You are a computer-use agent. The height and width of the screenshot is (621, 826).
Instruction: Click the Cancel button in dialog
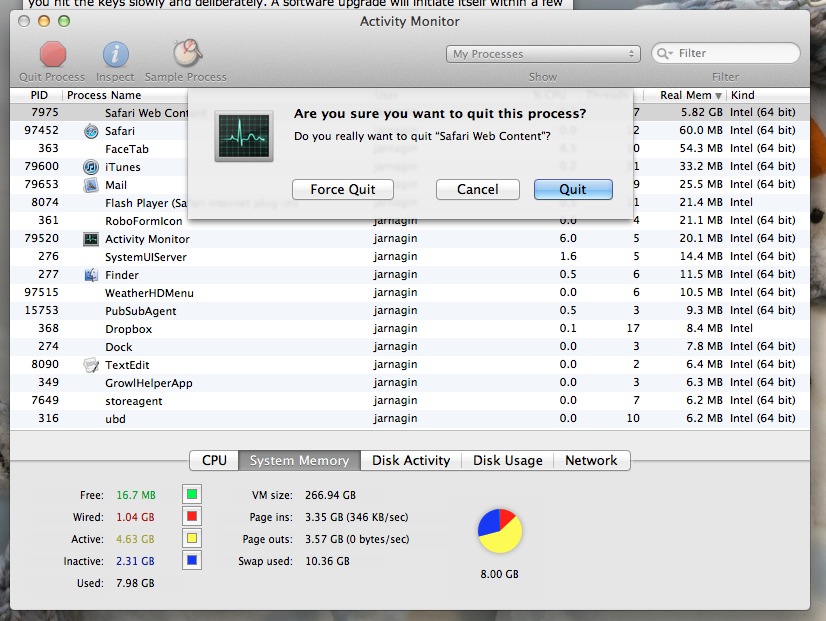(478, 190)
